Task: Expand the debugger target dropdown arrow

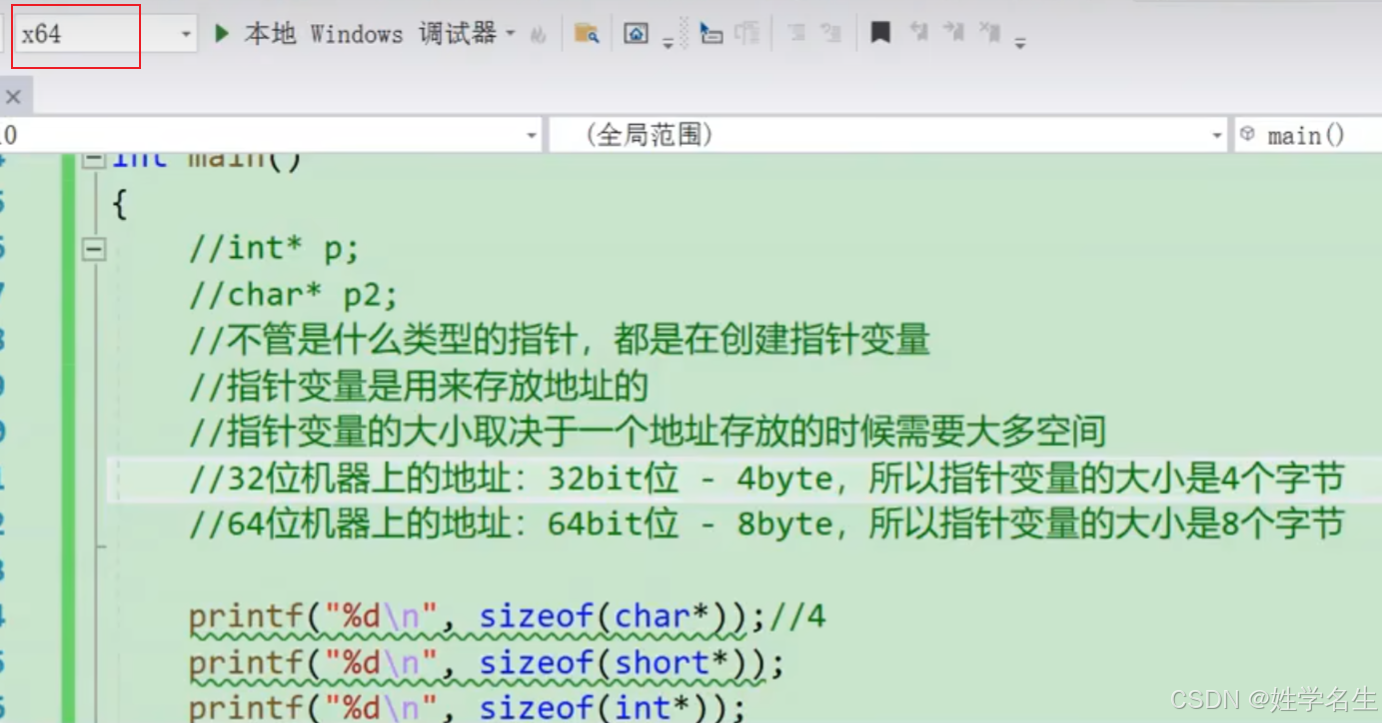Action: (511, 34)
